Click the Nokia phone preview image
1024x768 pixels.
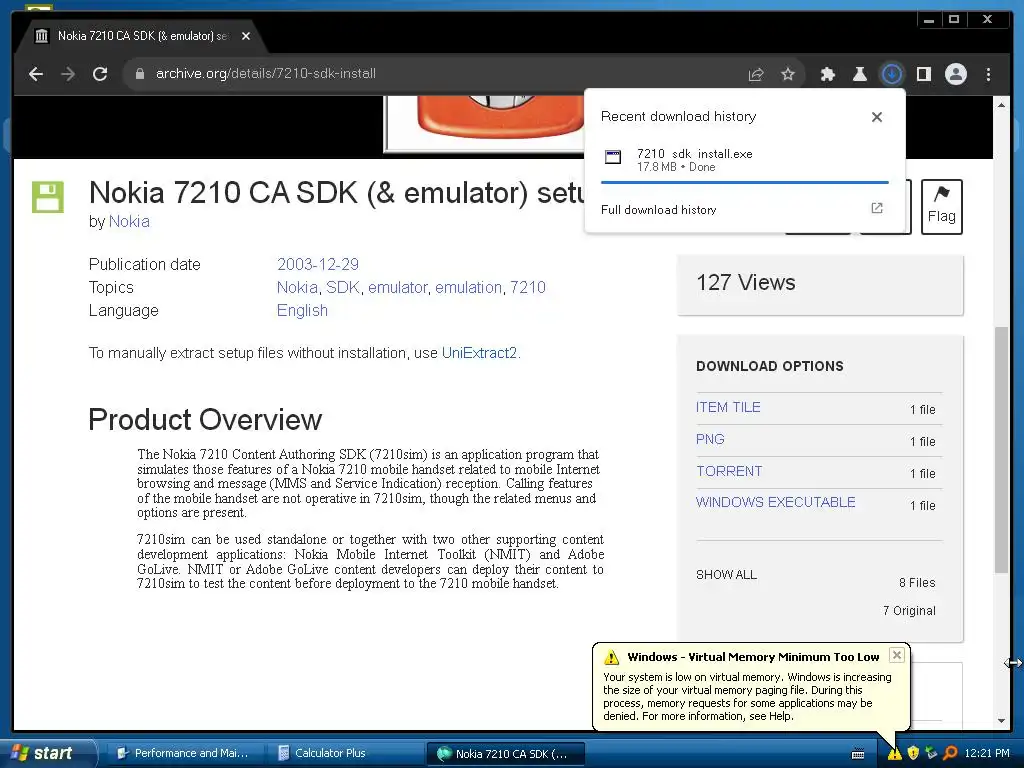pos(485,123)
